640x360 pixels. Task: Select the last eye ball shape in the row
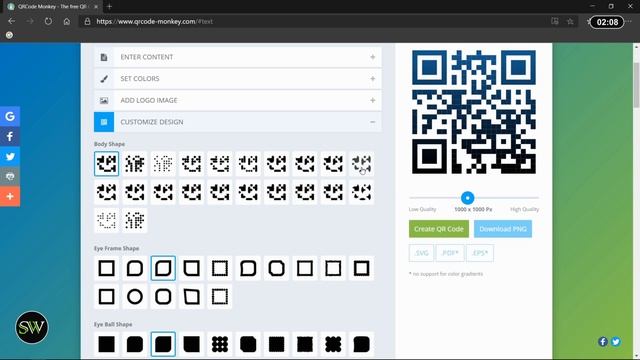click(362, 344)
